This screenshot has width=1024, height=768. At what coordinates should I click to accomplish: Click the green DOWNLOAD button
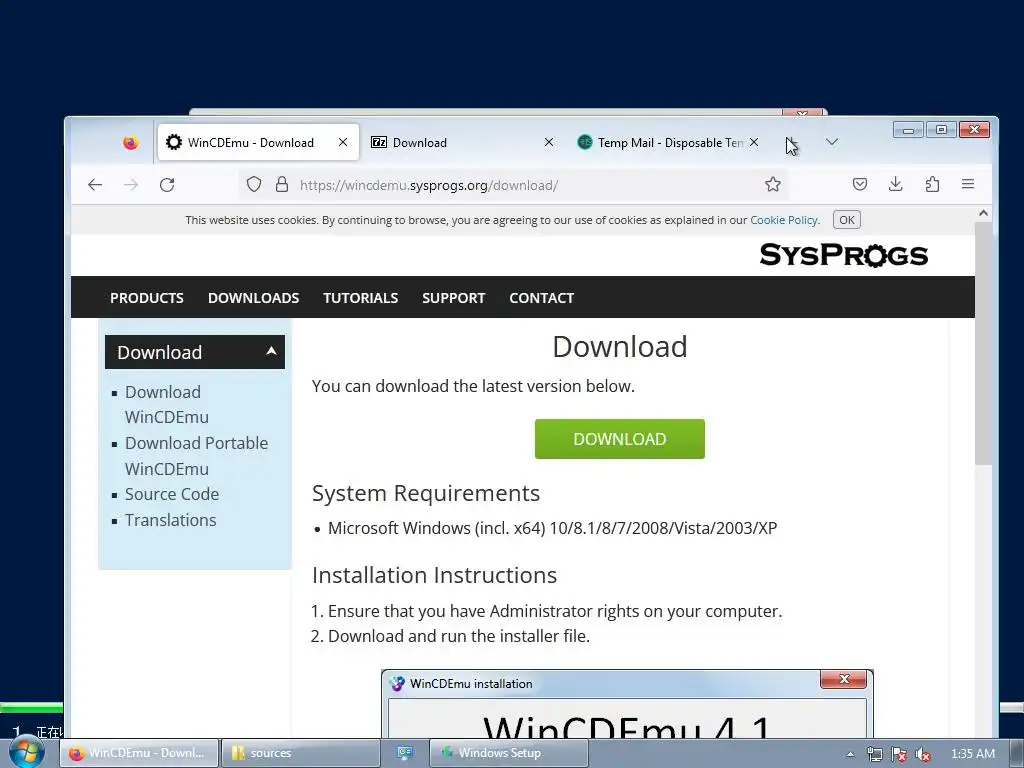pos(620,439)
